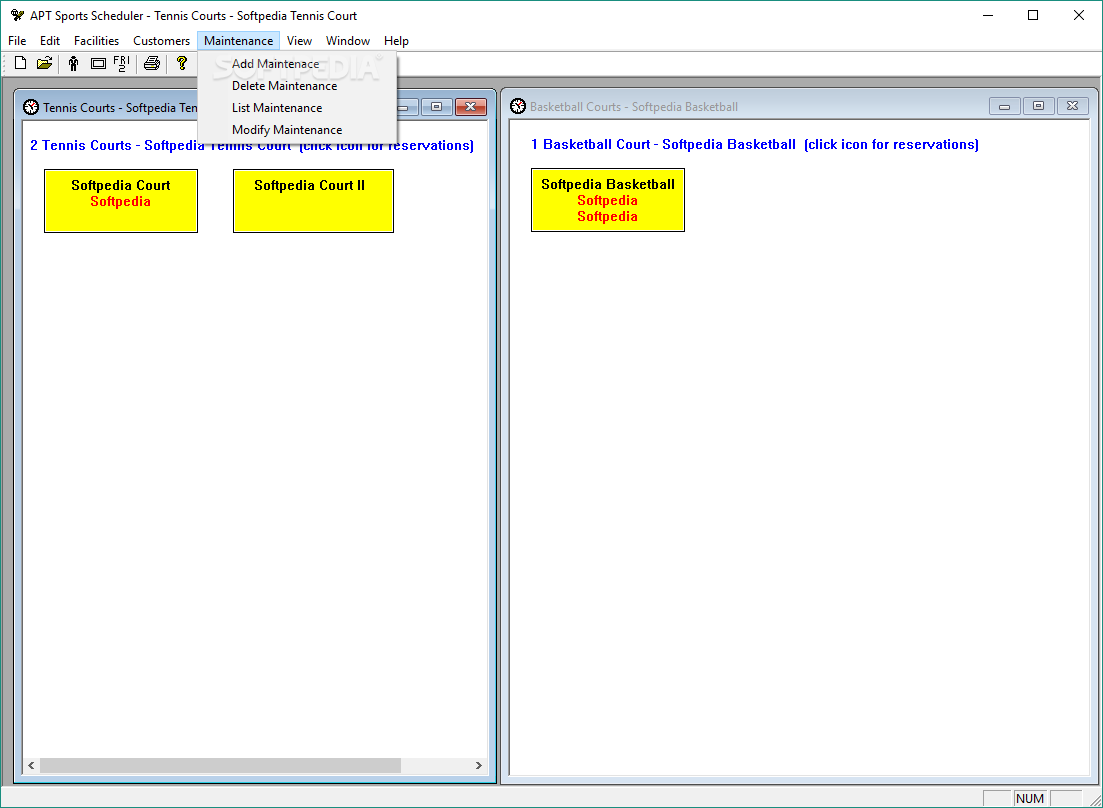Click the New document toolbar icon
1103x808 pixels.
[x=20, y=63]
